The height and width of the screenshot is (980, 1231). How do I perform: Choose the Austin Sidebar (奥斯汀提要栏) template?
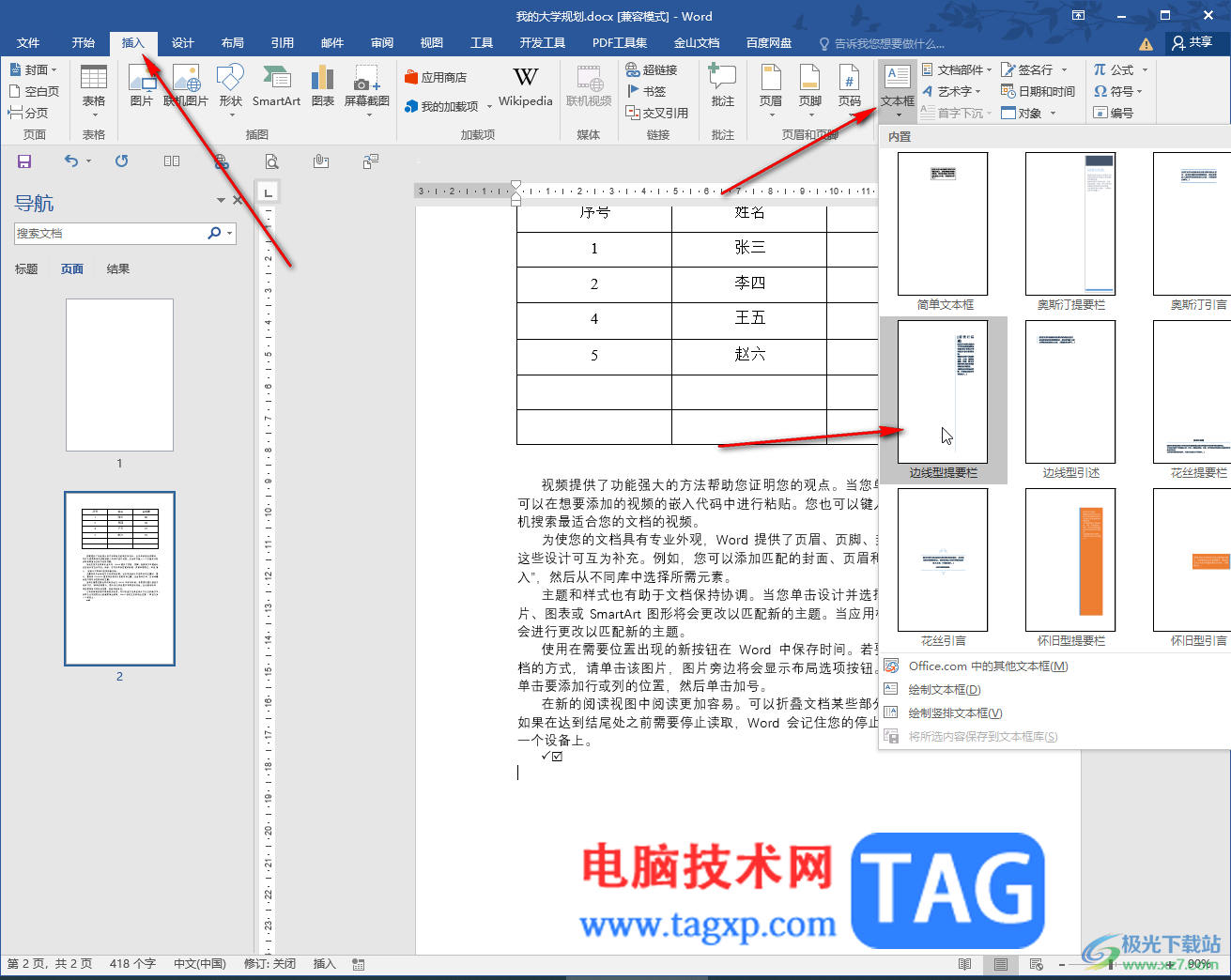pyautogui.click(x=1071, y=232)
